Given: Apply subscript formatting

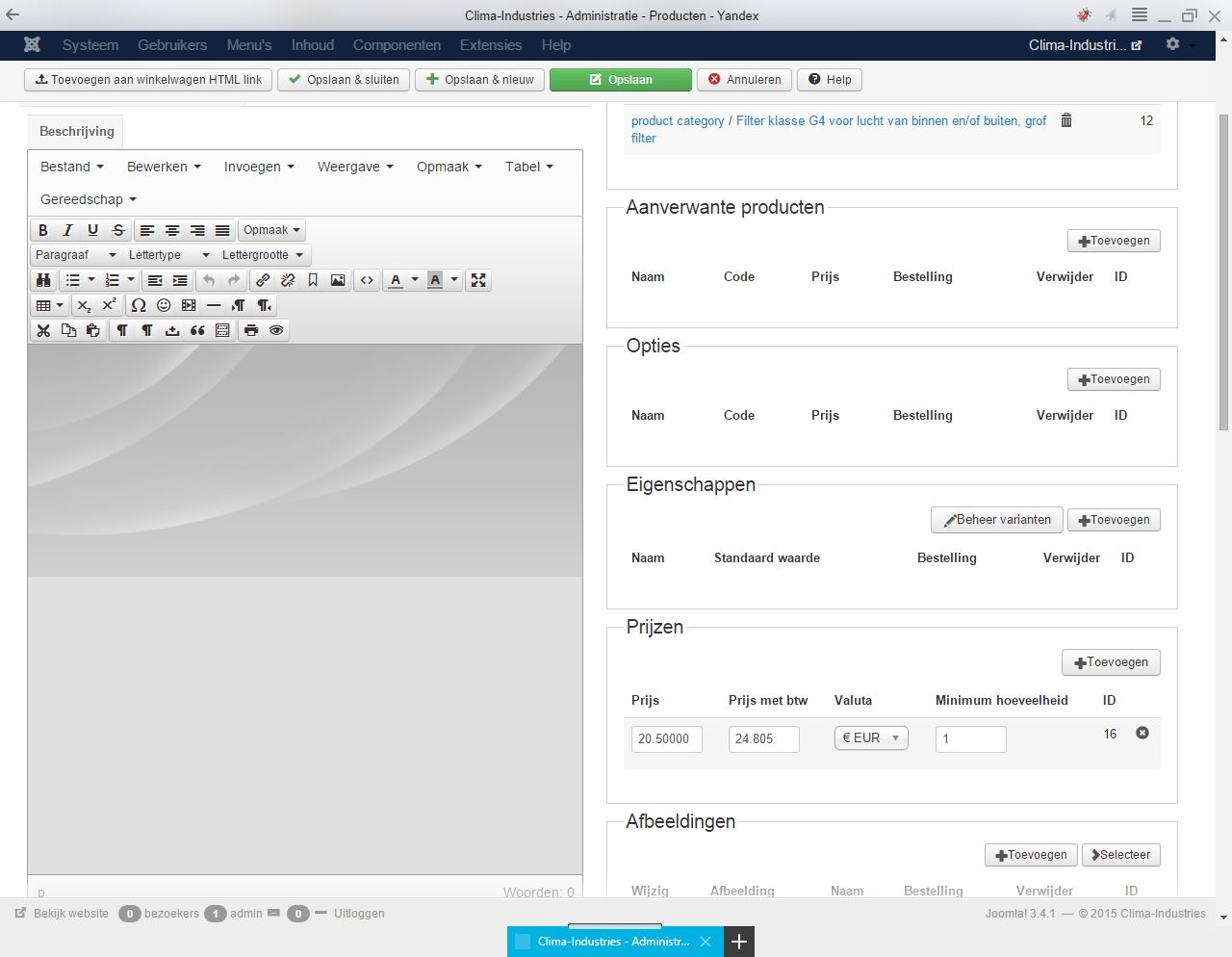Looking at the screenshot, I should [x=85, y=305].
